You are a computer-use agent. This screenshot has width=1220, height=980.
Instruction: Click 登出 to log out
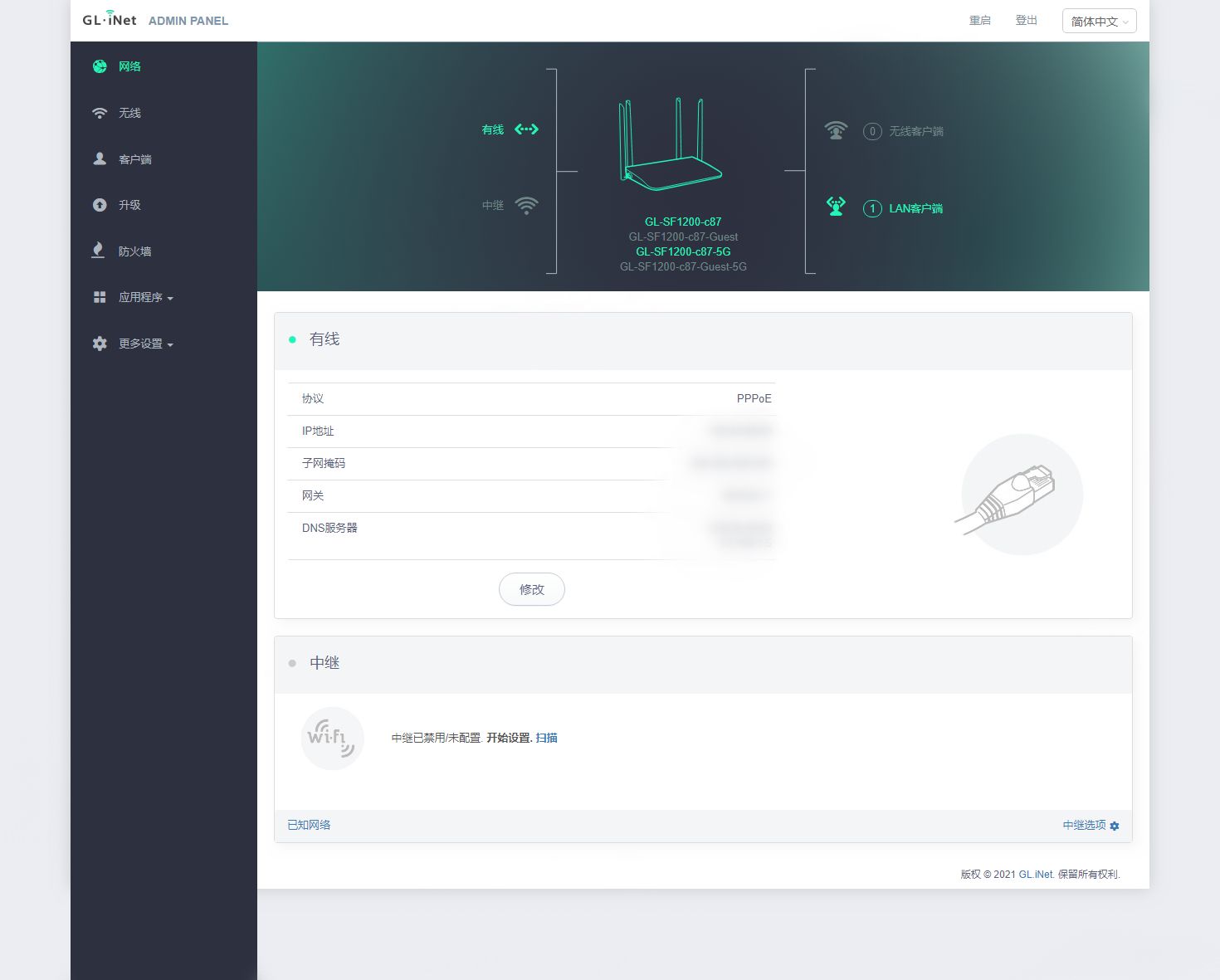coord(1027,21)
